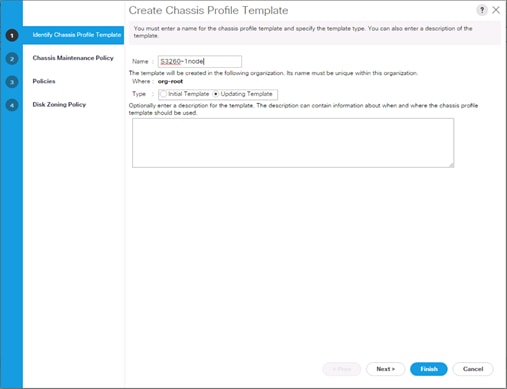
Task: Go to Disk Zoning Policy step
Action: [59, 105]
